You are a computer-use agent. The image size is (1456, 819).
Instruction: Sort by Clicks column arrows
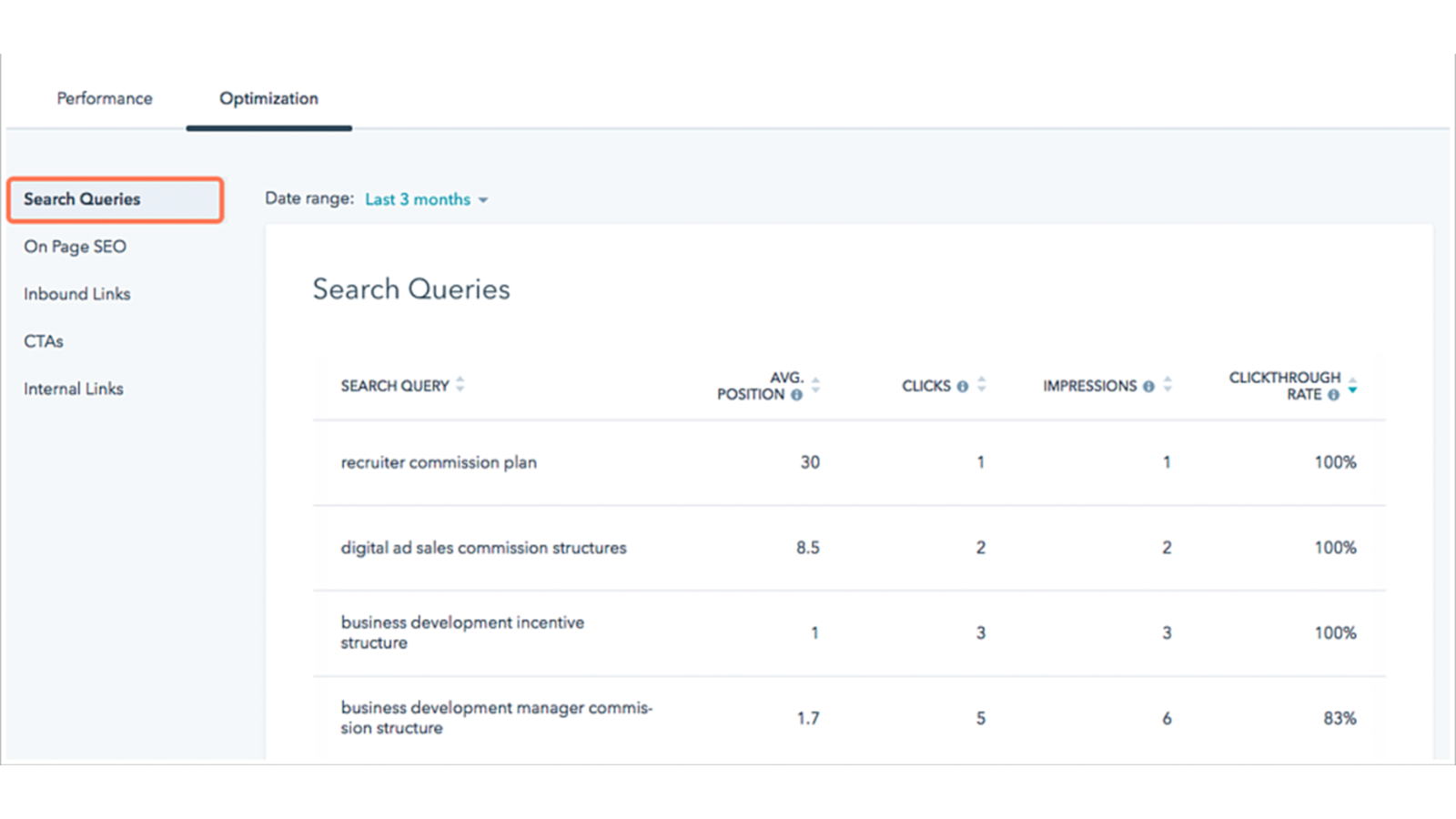pos(981,385)
